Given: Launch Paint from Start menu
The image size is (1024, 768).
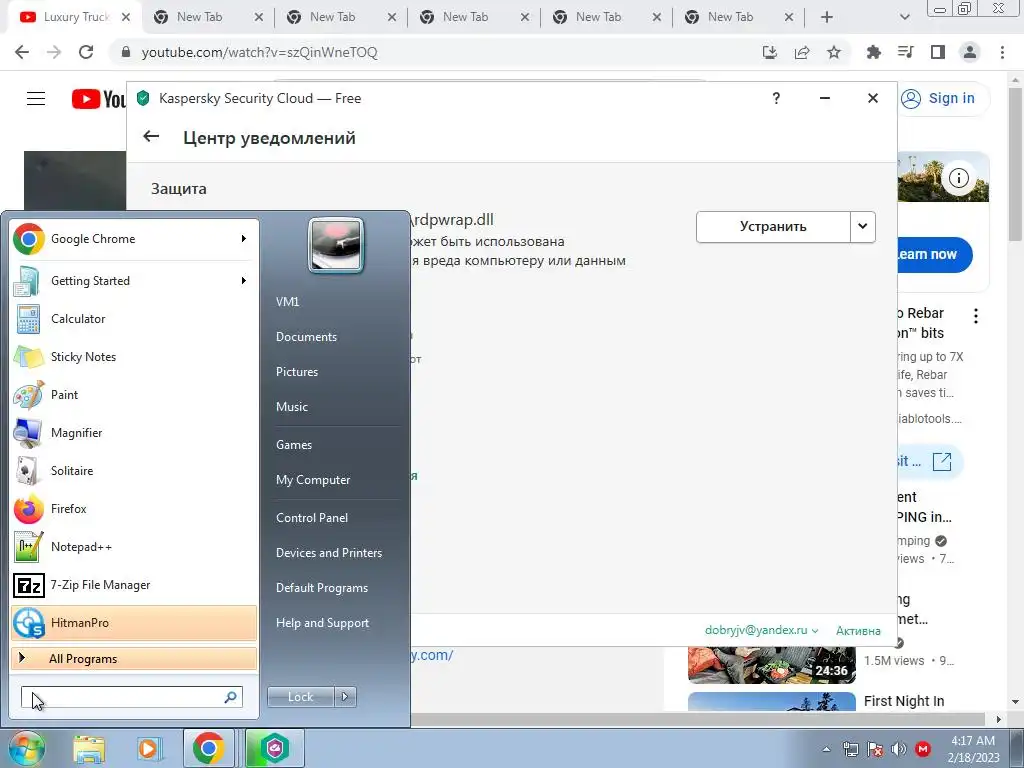Looking at the screenshot, I should 134,394.
